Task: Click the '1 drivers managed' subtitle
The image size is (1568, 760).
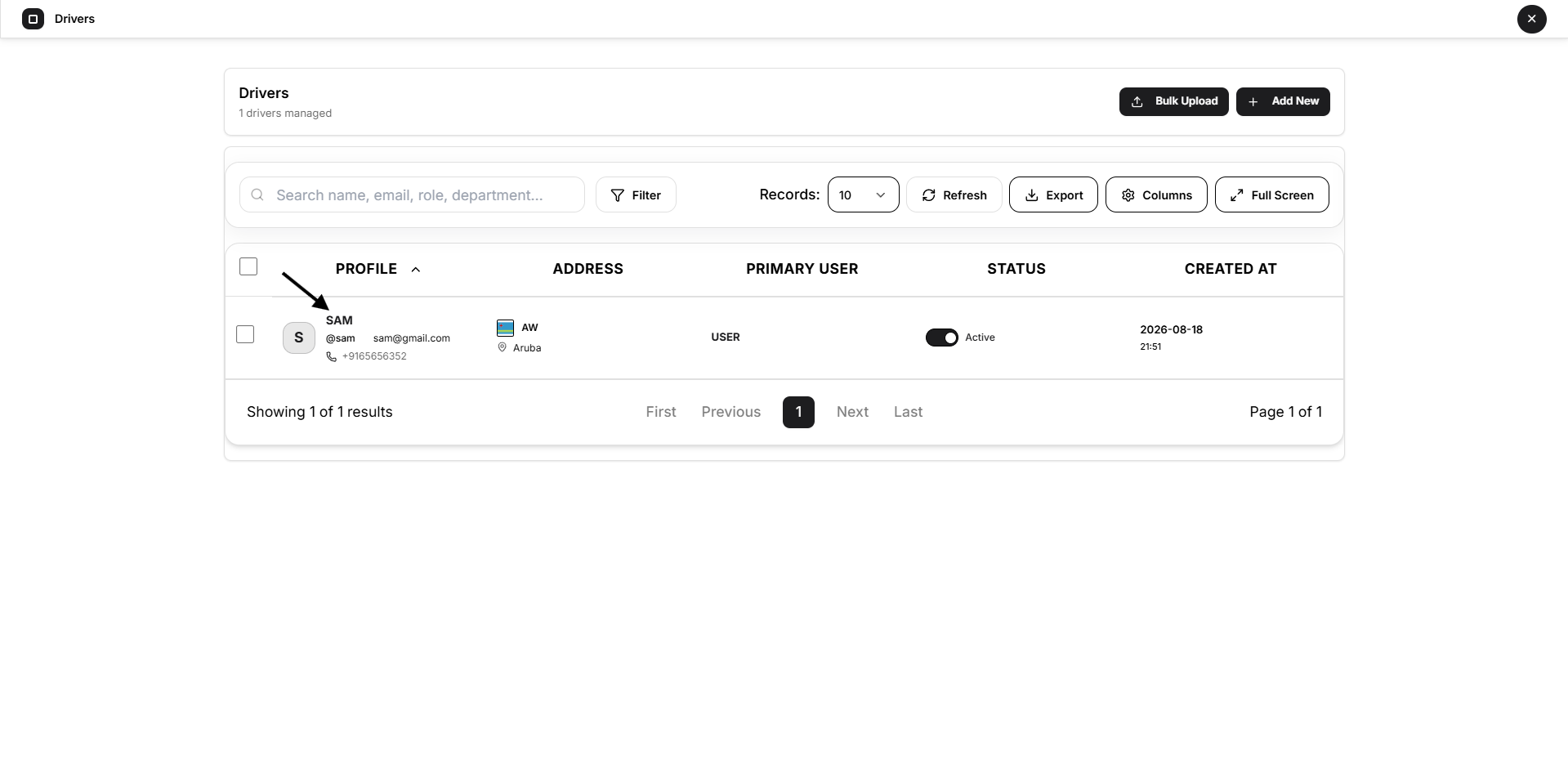Action: [285, 114]
